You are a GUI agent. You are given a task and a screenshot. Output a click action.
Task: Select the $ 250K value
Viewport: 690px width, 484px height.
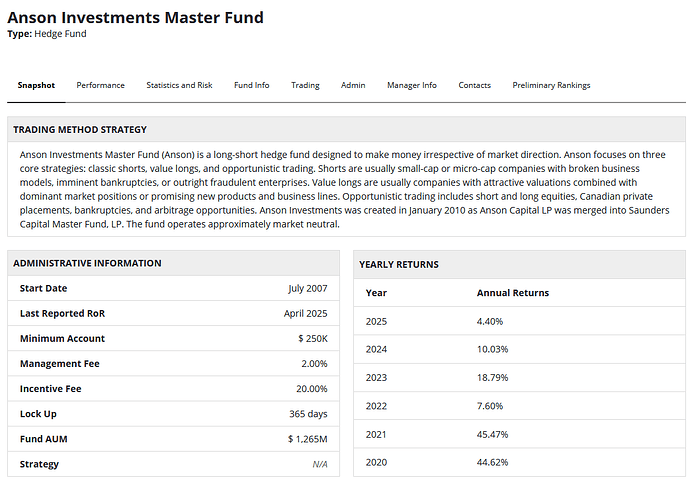pyautogui.click(x=313, y=338)
